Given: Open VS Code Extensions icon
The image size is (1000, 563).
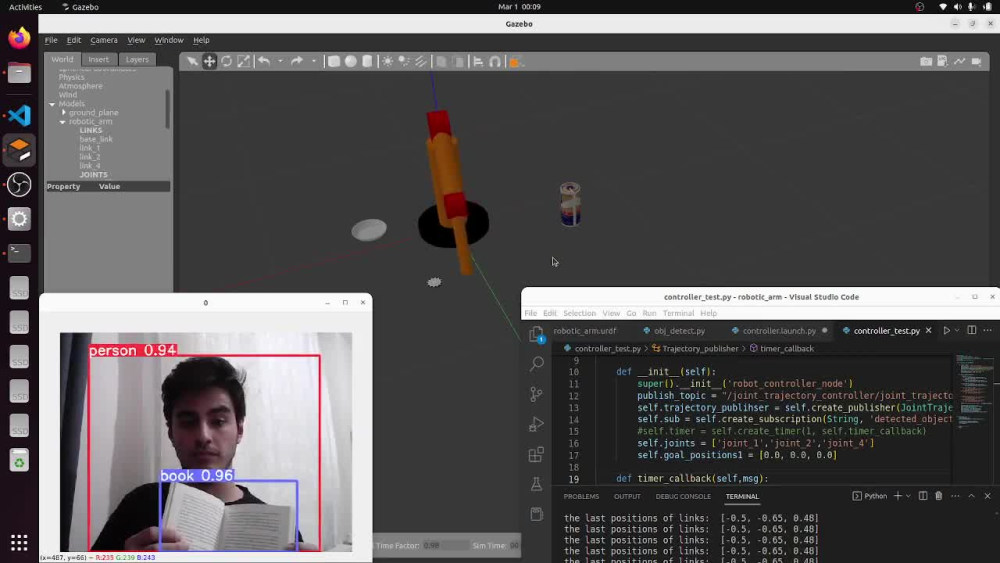Looking at the screenshot, I should (x=536, y=454).
